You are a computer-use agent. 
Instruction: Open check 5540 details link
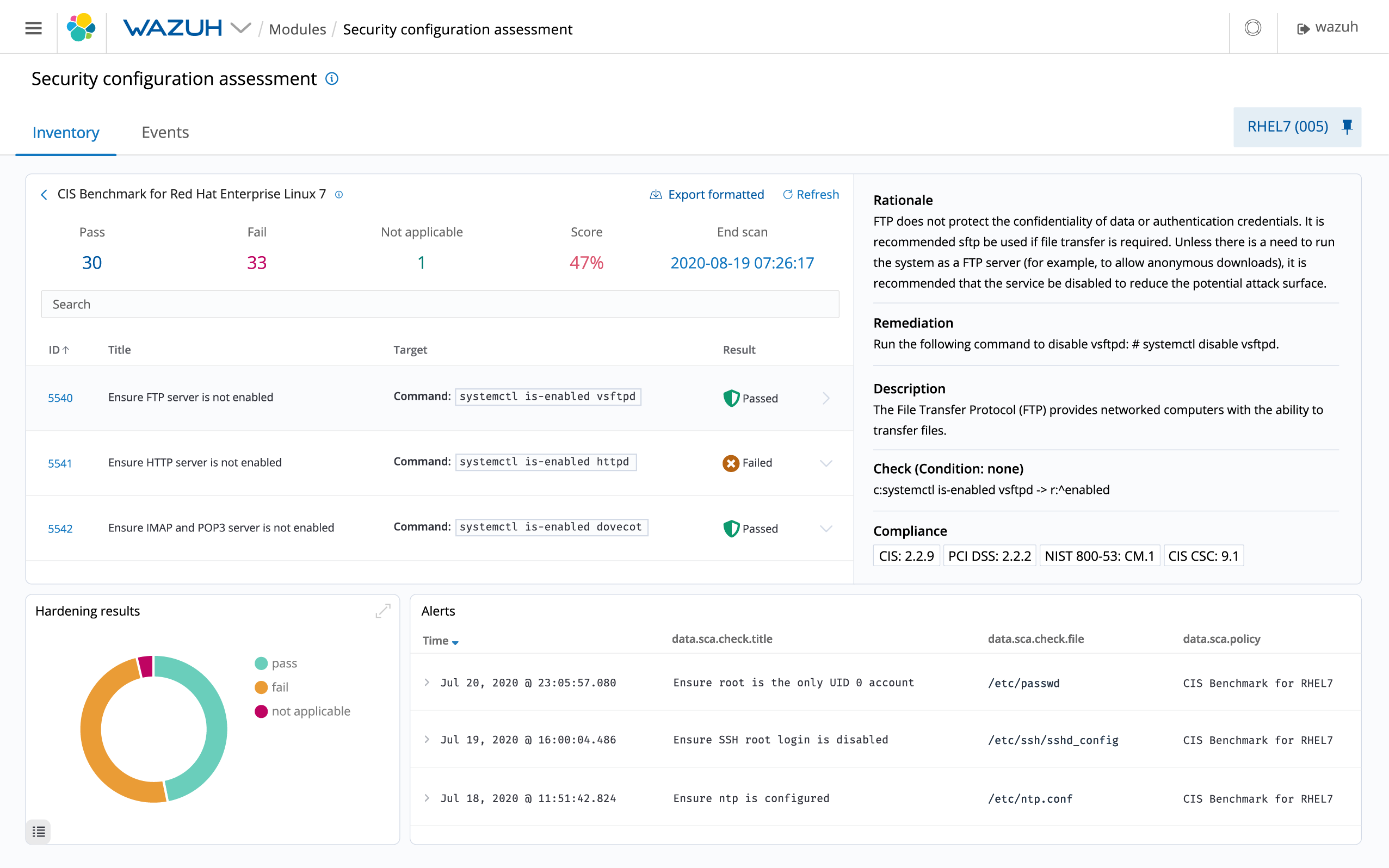(x=60, y=397)
